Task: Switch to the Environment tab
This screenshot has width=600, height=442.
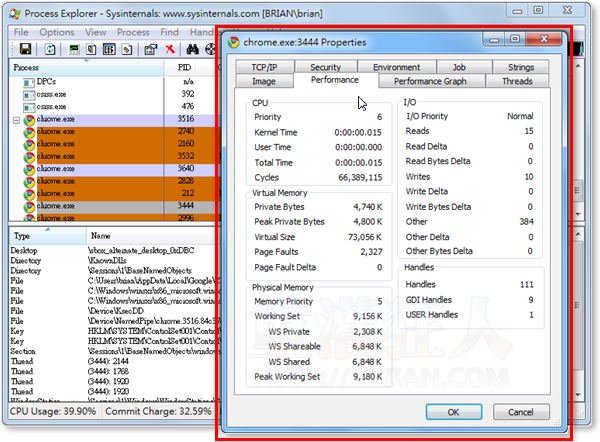Action: pyautogui.click(x=396, y=67)
